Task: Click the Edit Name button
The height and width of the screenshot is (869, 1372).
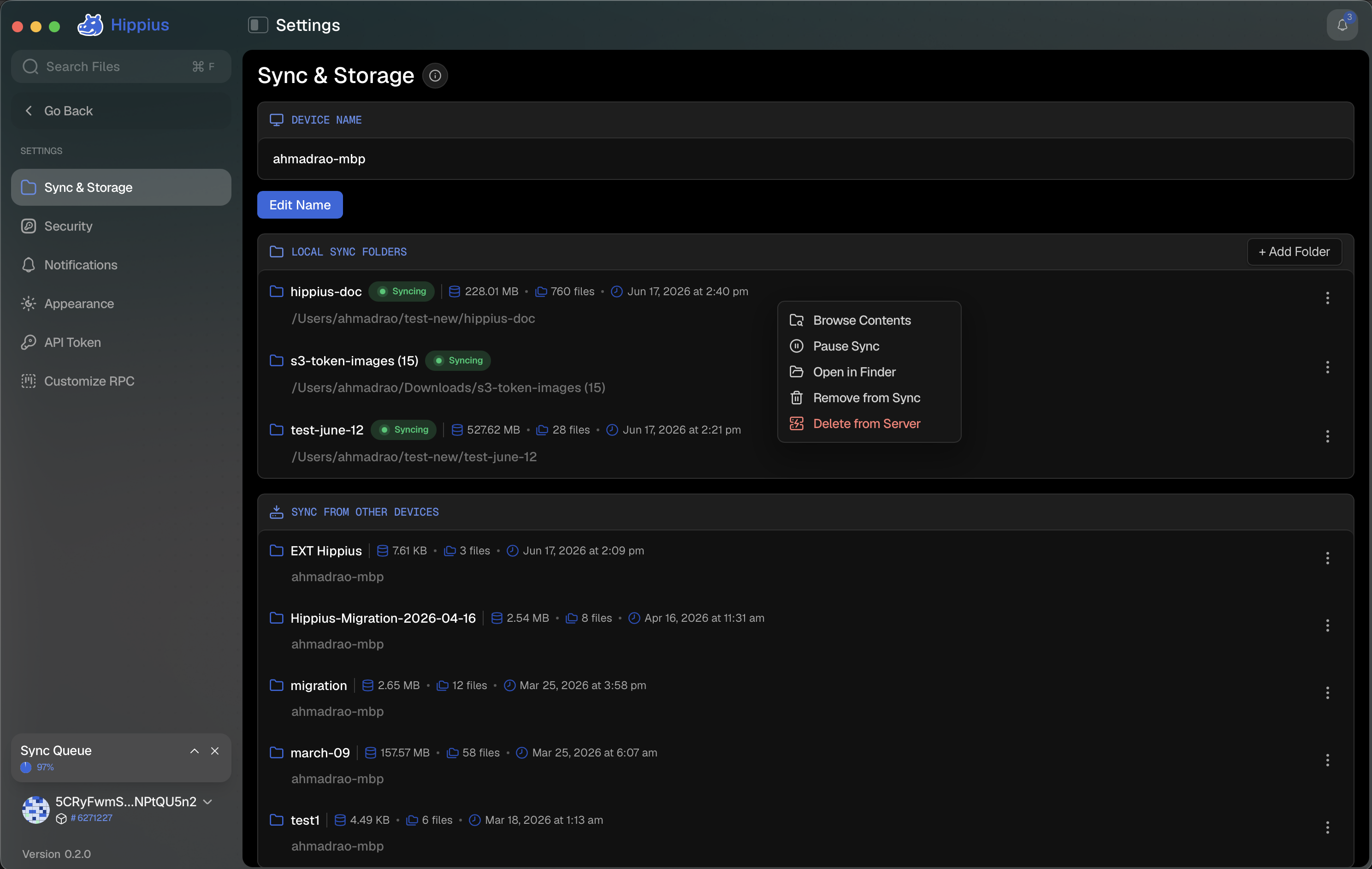Action: (x=300, y=205)
